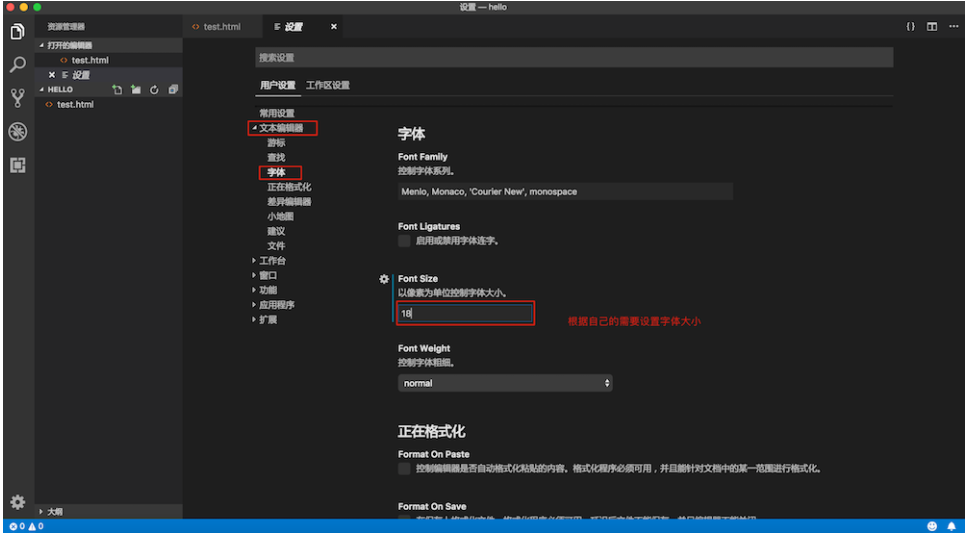This screenshot has height=538, width=969.
Task: Close 设置 in open editors list
Action: [x=52, y=75]
